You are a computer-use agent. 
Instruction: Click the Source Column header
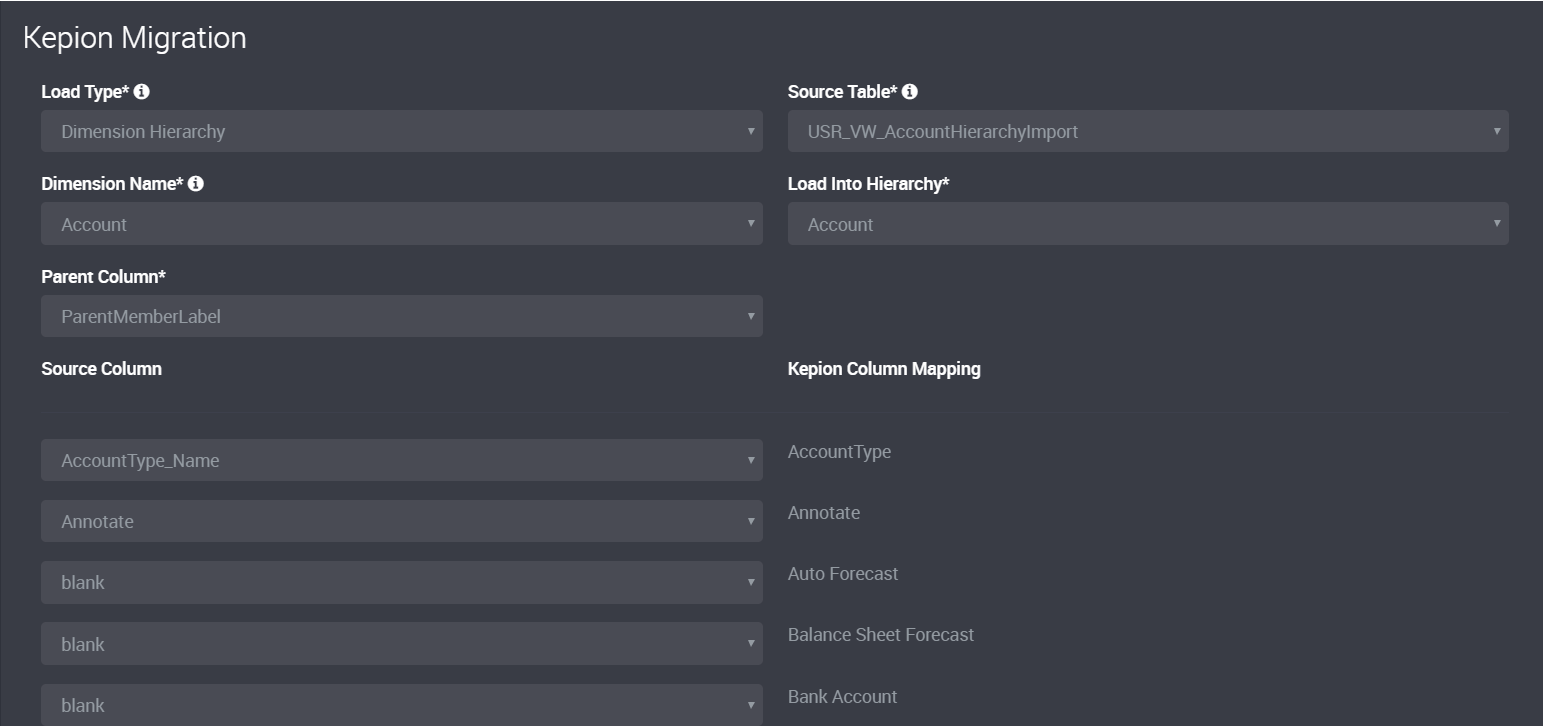pyautogui.click(x=101, y=368)
